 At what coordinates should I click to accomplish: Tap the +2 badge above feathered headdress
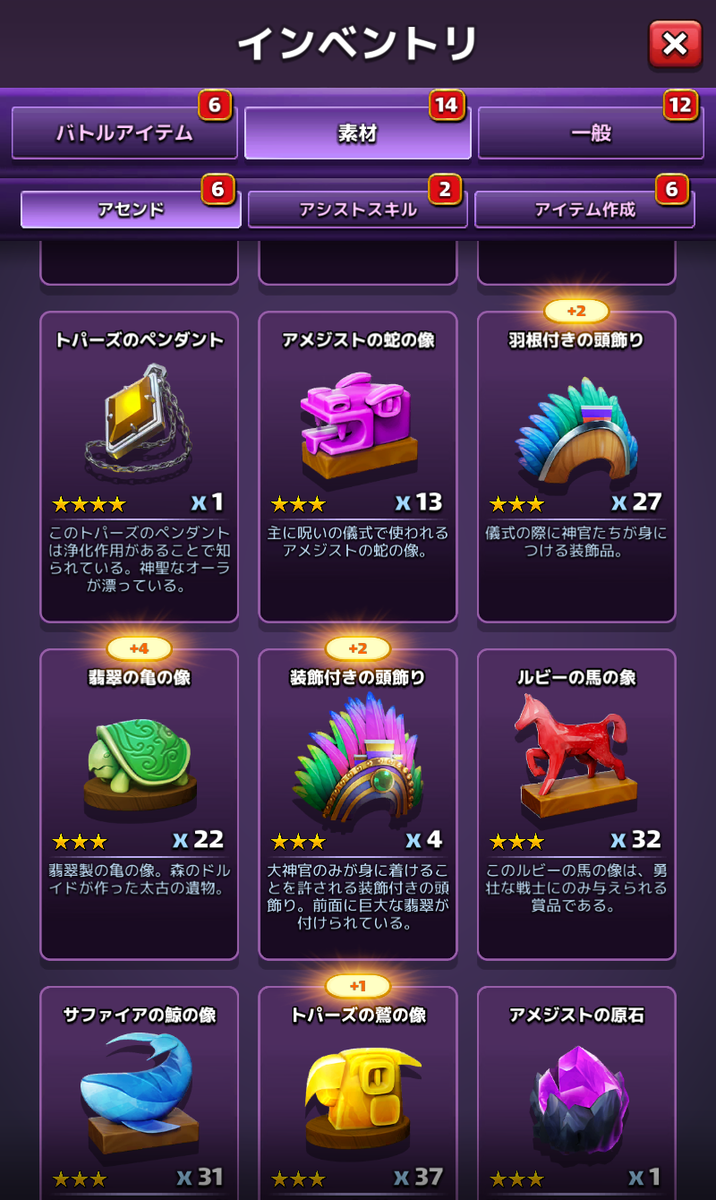click(x=576, y=310)
